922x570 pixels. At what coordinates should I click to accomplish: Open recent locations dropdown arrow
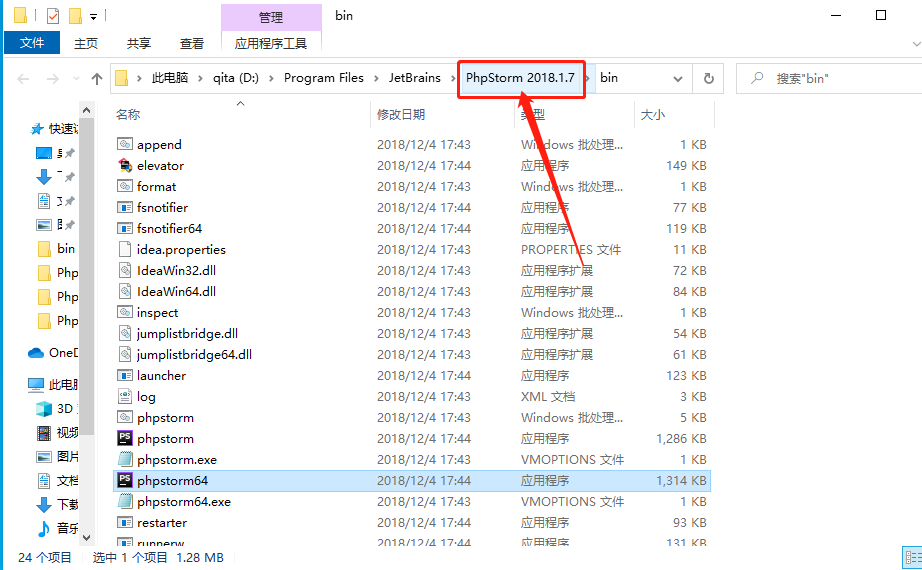76,78
